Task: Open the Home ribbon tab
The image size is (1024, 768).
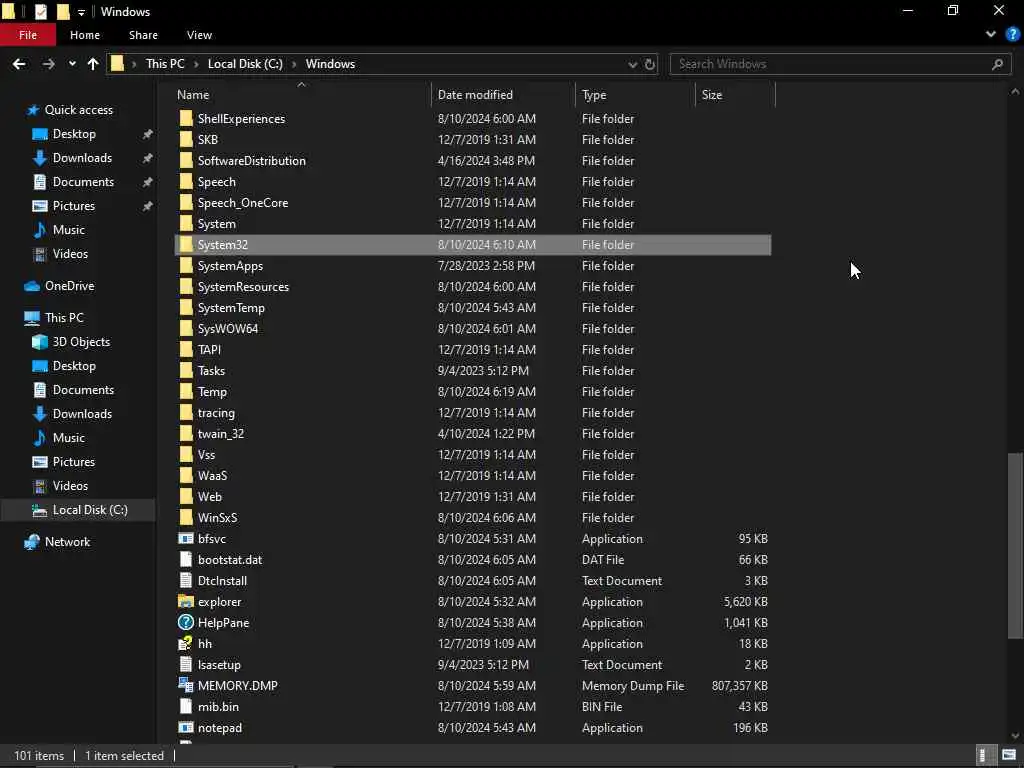Action: pos(85,35)
